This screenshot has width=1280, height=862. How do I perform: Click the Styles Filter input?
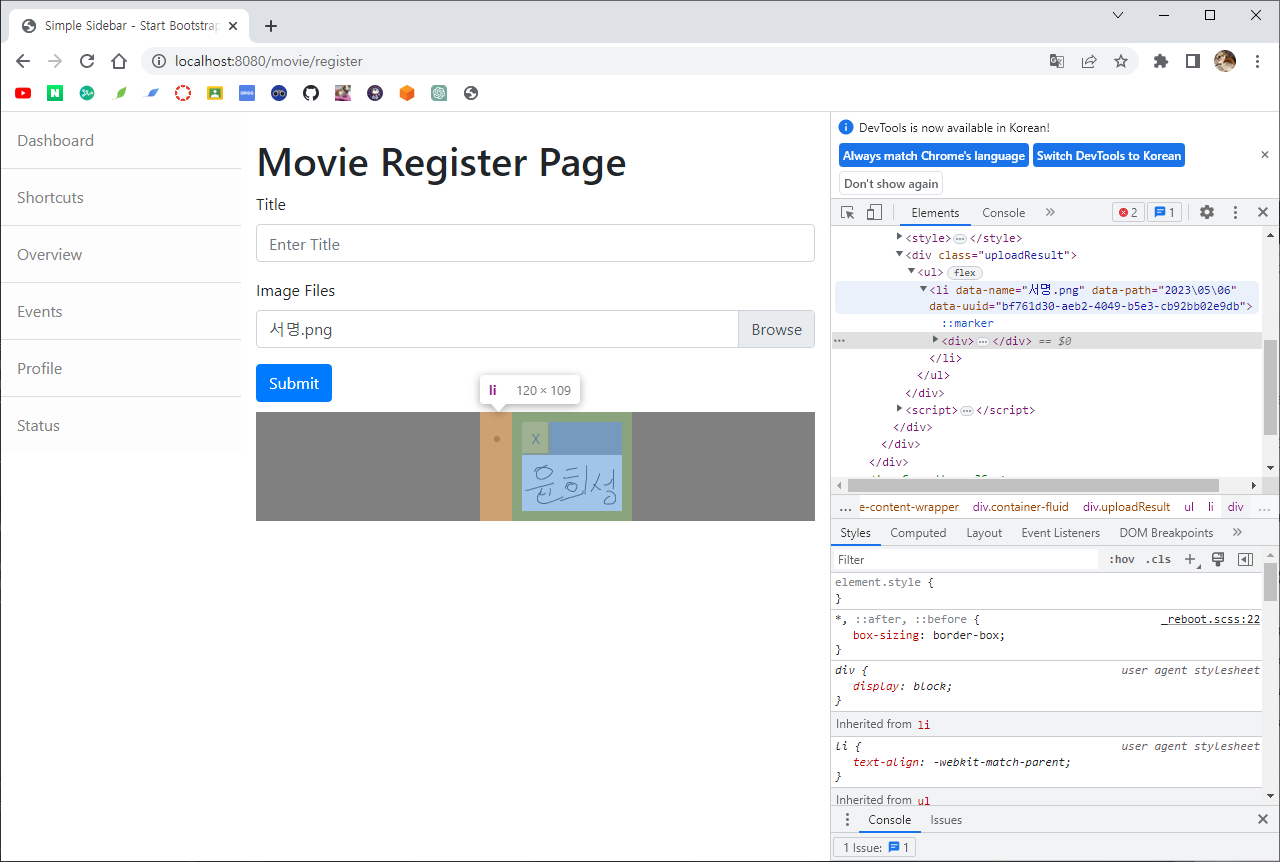(x=966, y=560)
